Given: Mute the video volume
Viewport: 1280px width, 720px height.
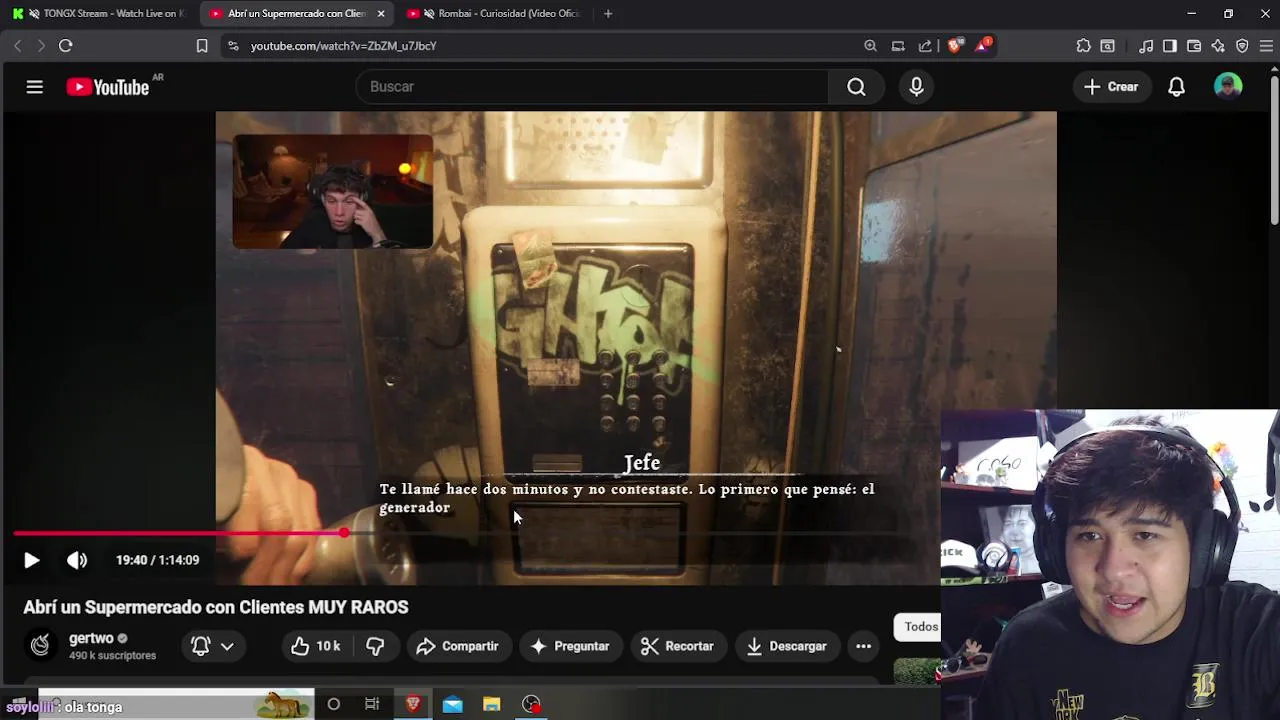Looking at the screenshot, I should click(77, 560).
